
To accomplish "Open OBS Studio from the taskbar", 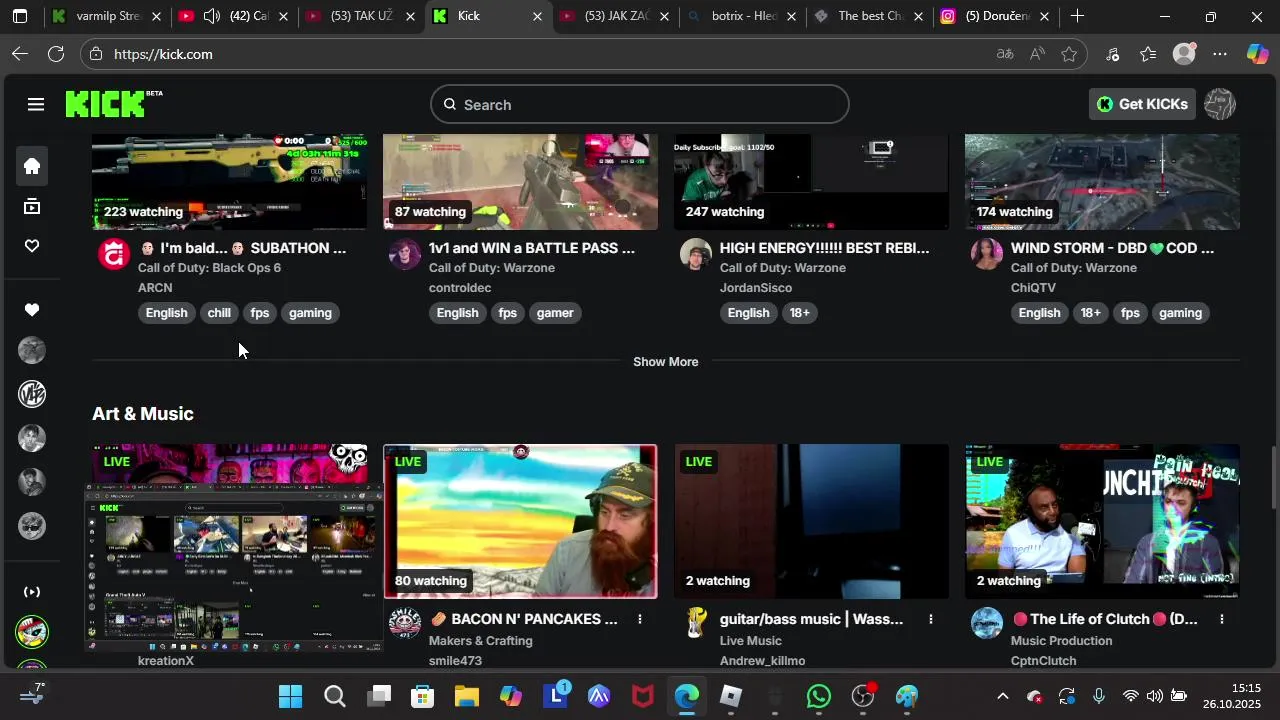I will coord(863,696).
